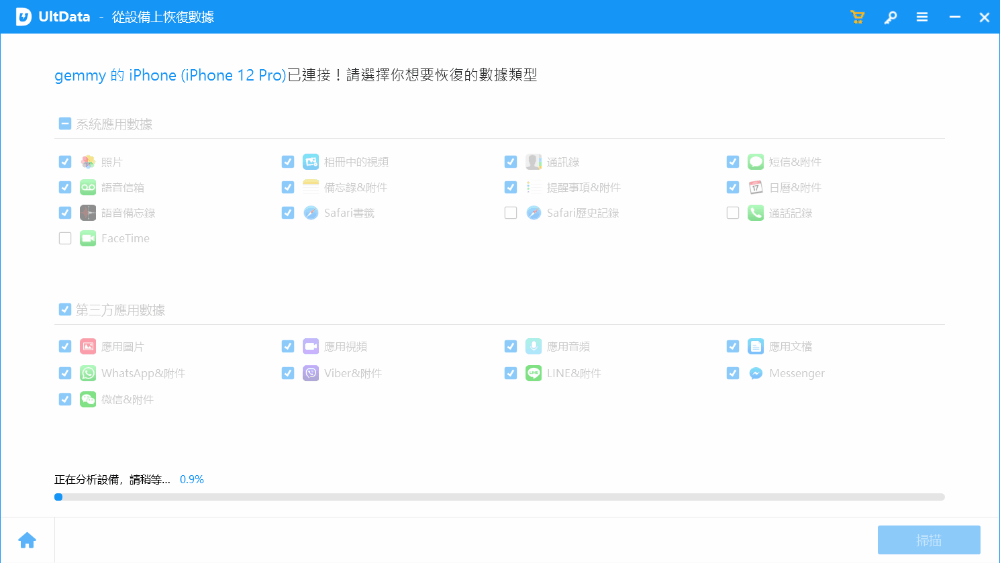Click the Viber&附件 icon
1000x563 pixels.
(311, 373)
